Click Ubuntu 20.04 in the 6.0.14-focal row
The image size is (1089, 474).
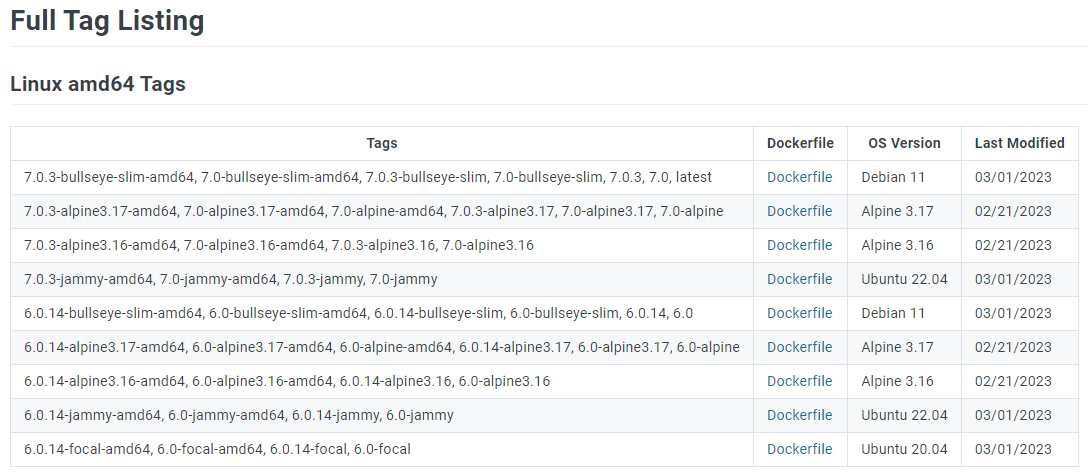[x=904, y=449]
